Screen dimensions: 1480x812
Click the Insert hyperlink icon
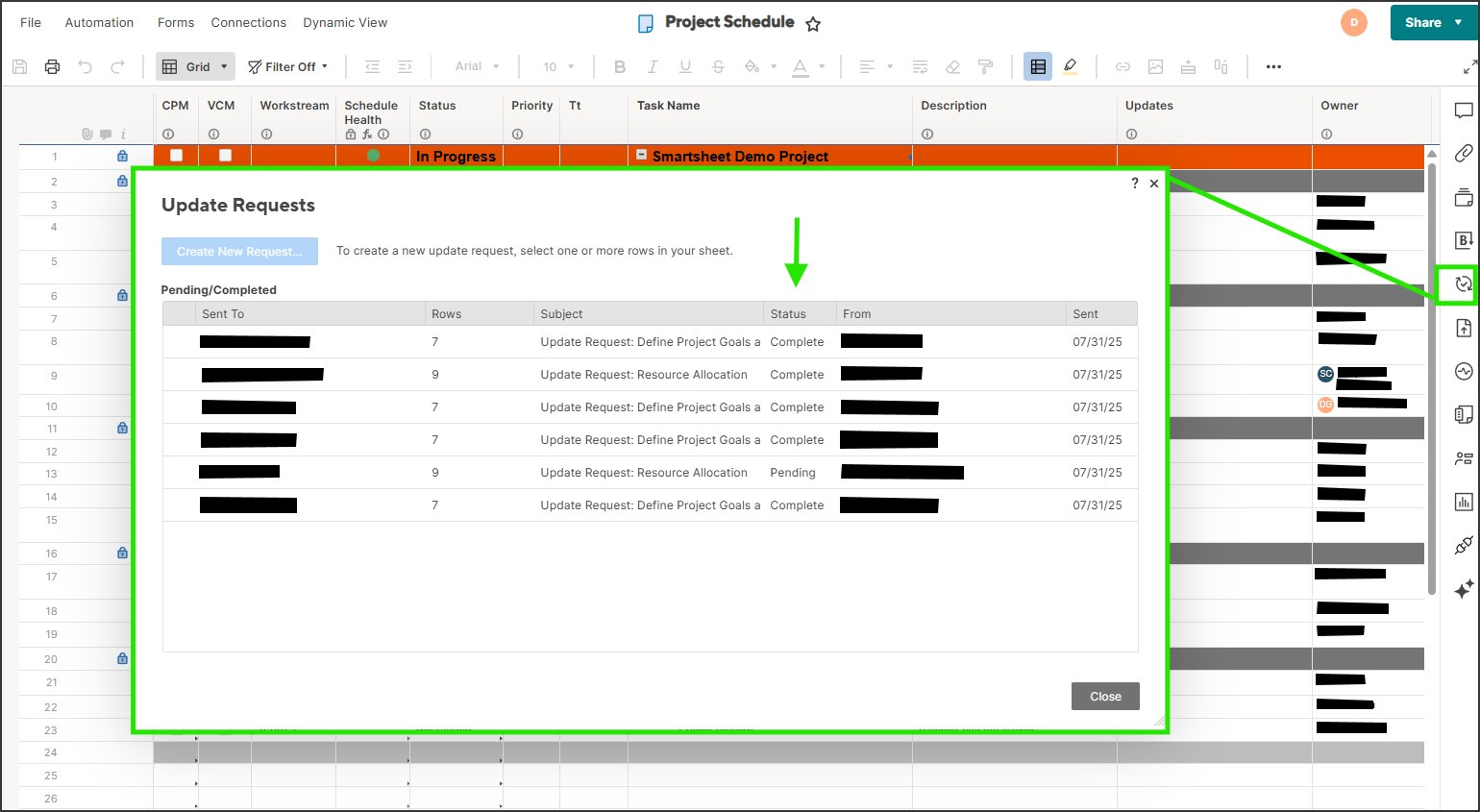(1122, 66)
